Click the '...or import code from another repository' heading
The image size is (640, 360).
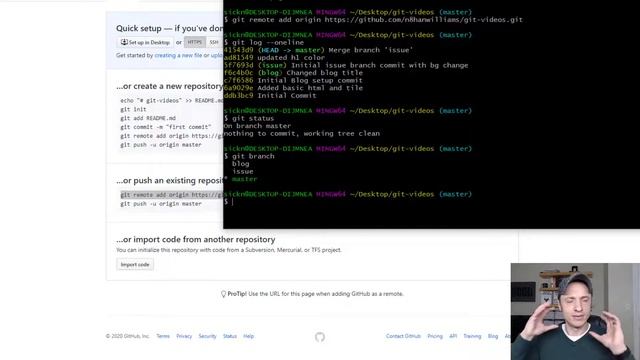[x=196, y=240]
